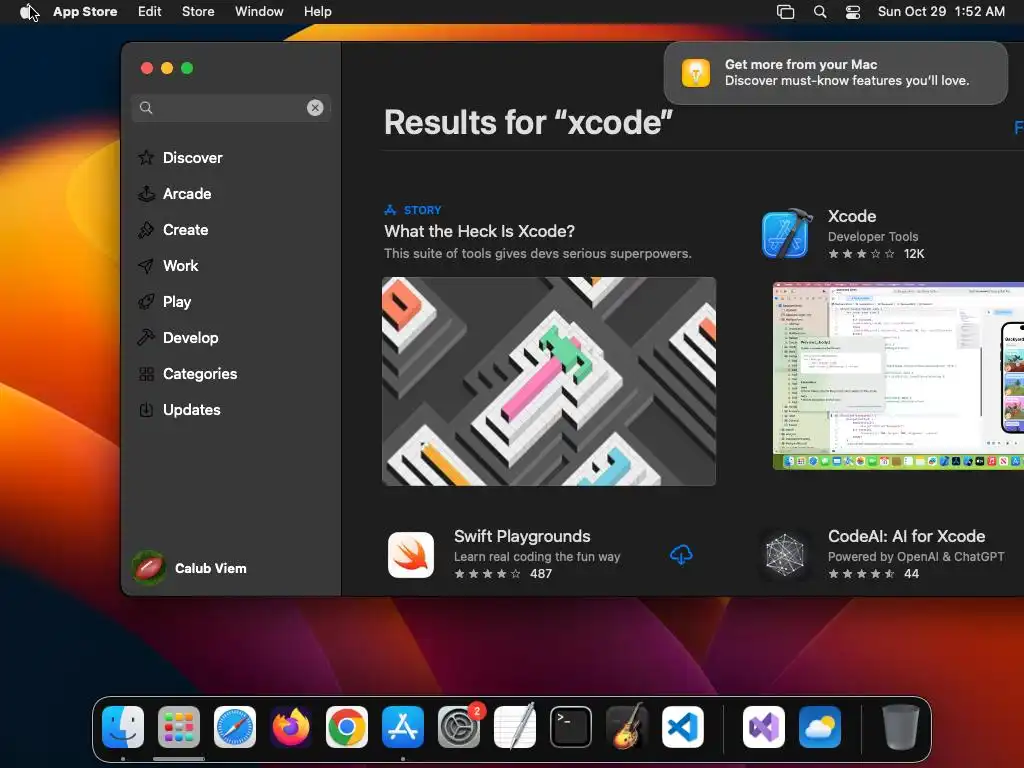Launch Firefox from the Dock
Viewport: 1024px width, 768px height.
point(291,727)
